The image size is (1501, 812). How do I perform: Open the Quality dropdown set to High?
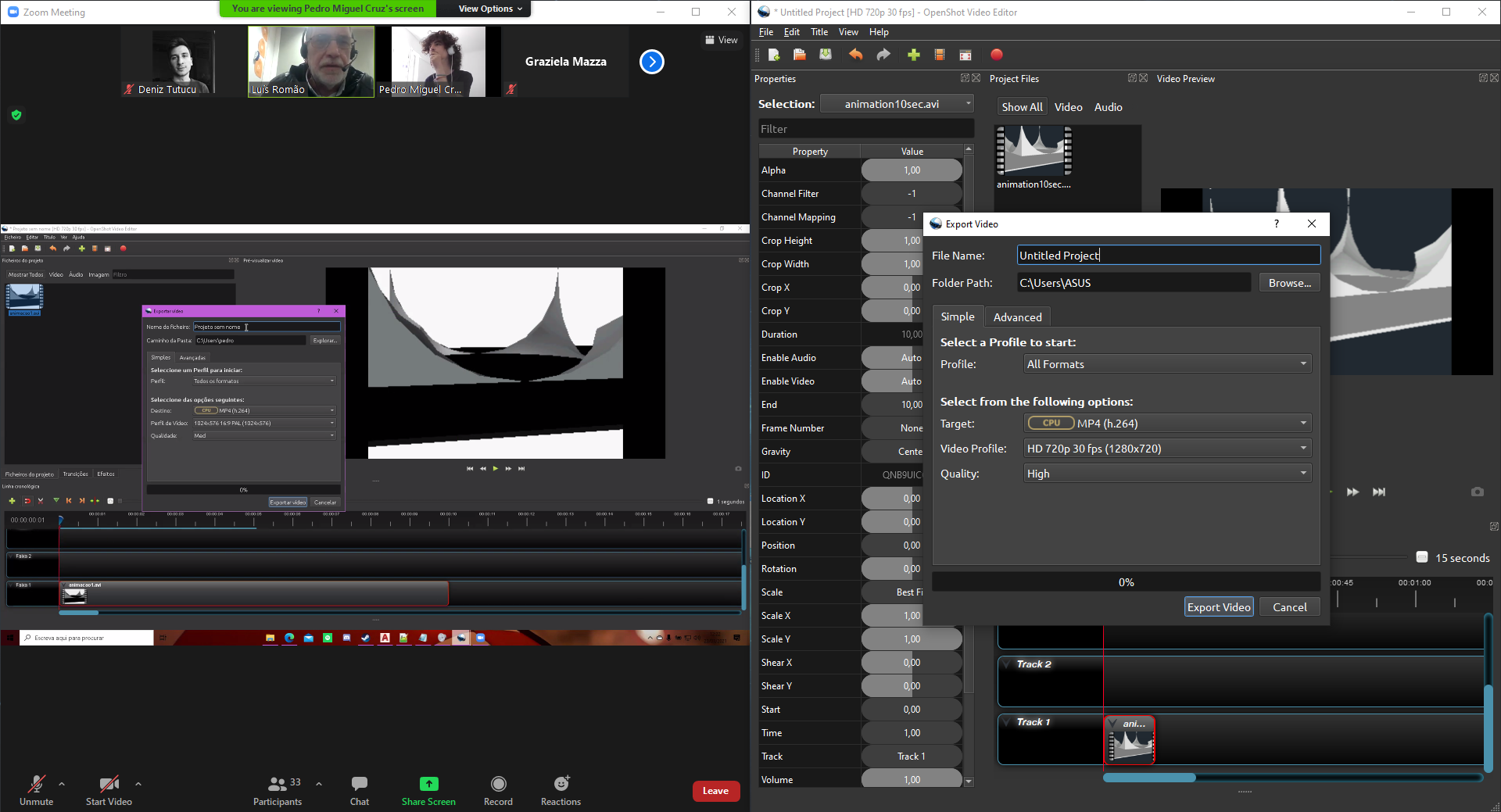1167,474
